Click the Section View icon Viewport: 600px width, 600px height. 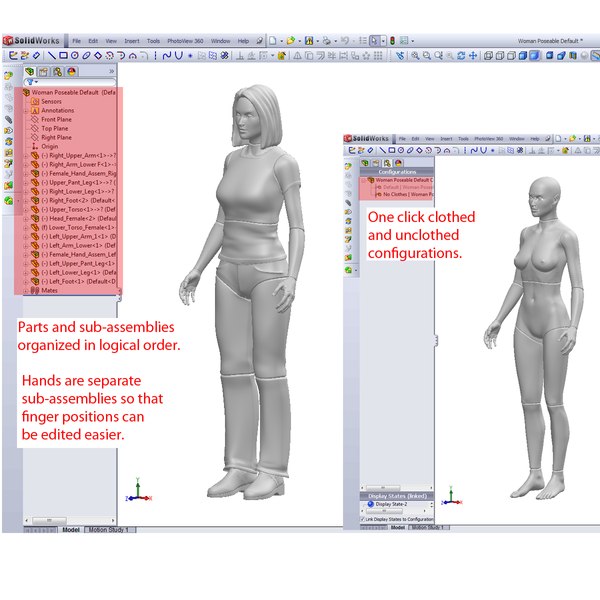573,56
